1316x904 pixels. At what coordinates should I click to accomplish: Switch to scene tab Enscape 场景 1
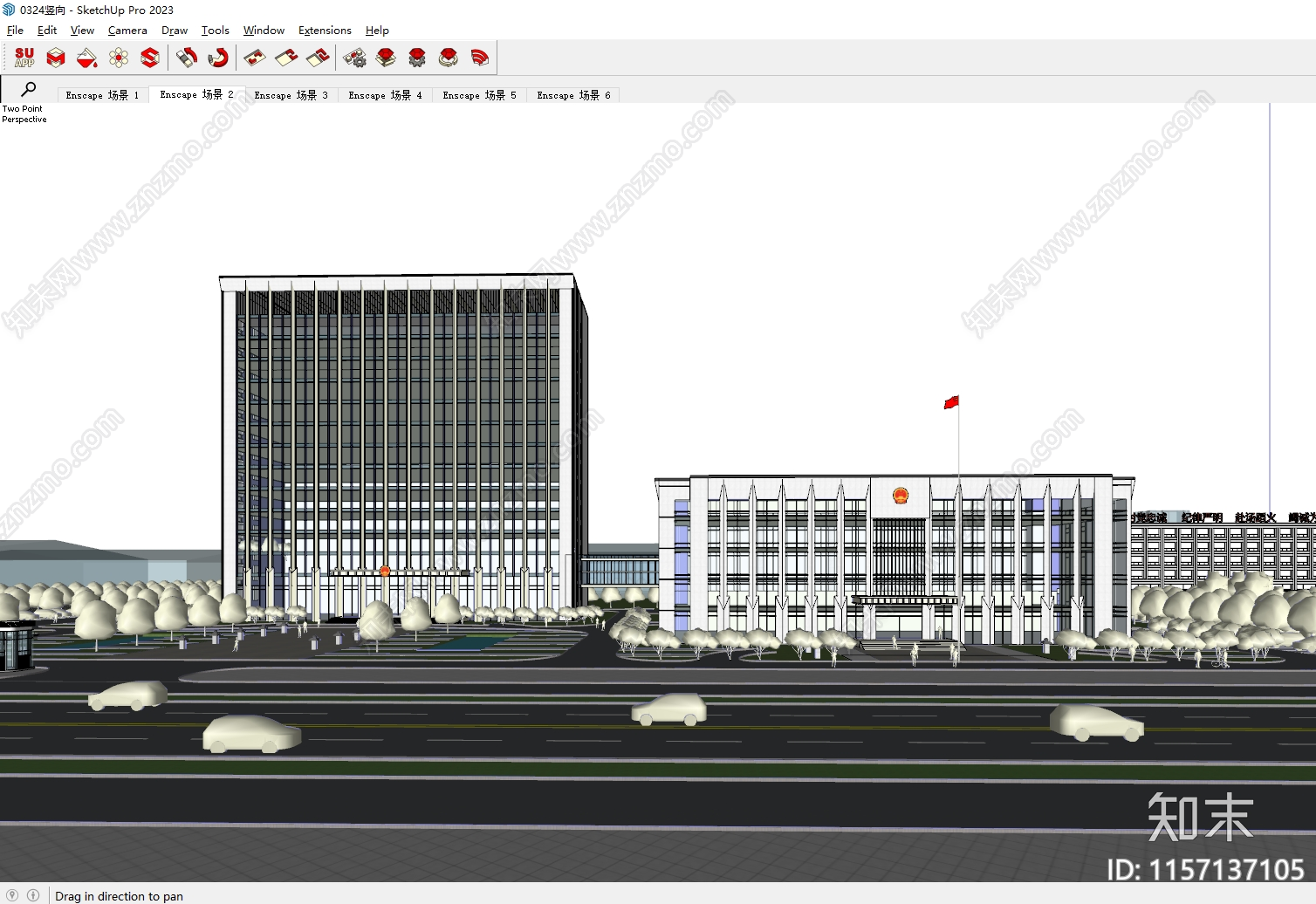point(102,95)
